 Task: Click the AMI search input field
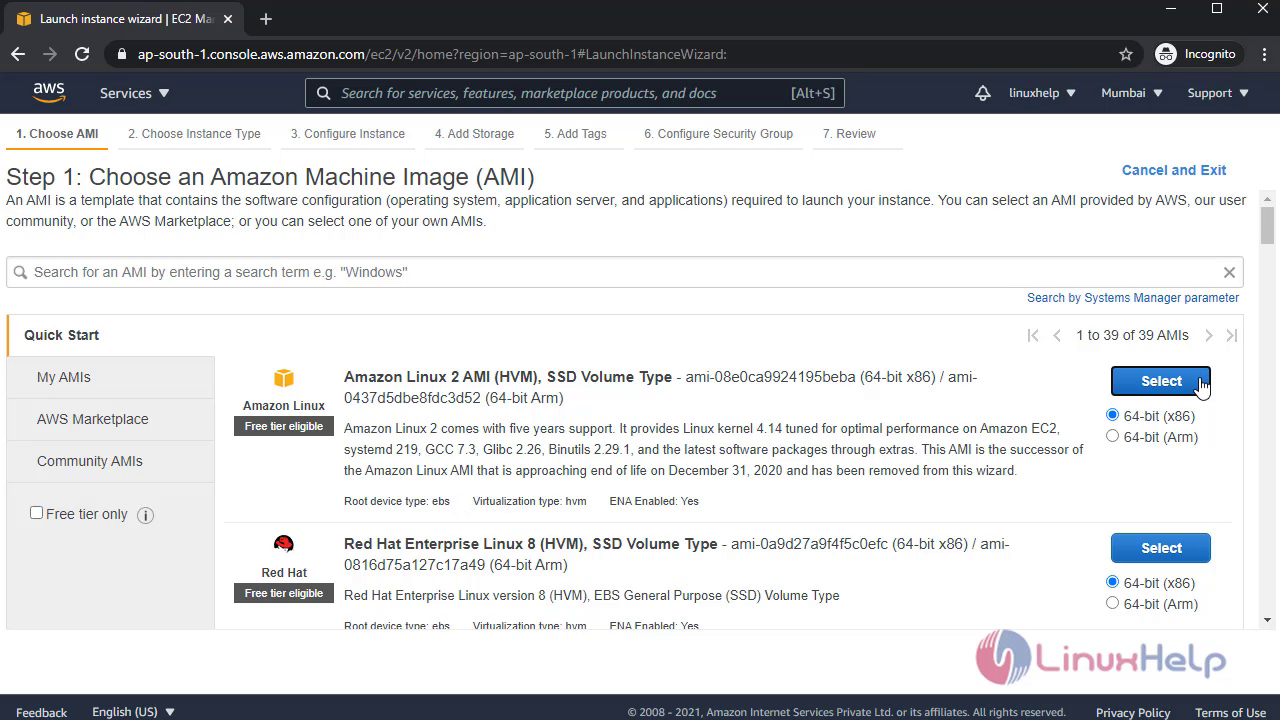click(x=625, y=272)
